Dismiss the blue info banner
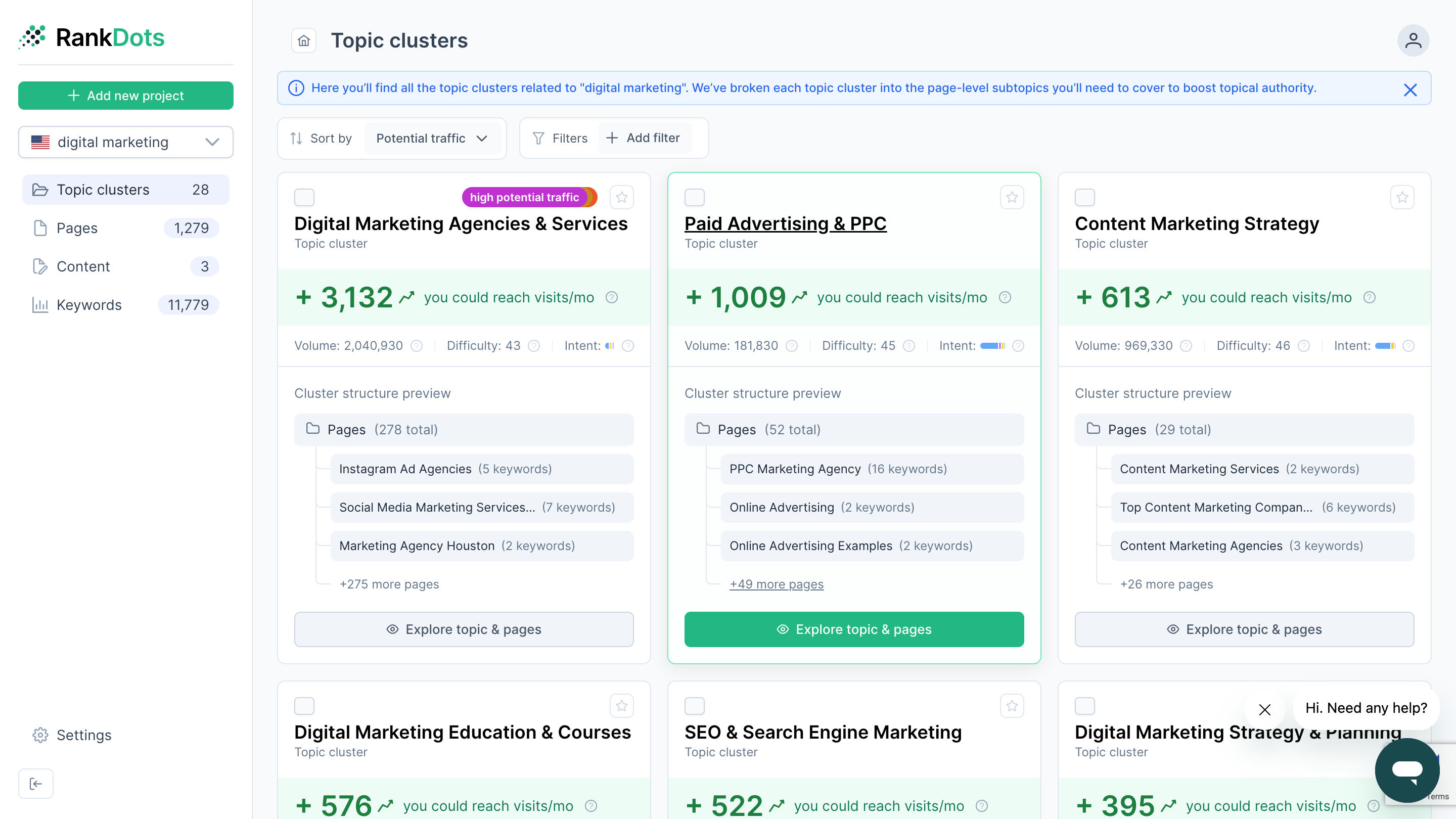The height and width of the screenshot is (819, 1456). (x=1409, y=89)
